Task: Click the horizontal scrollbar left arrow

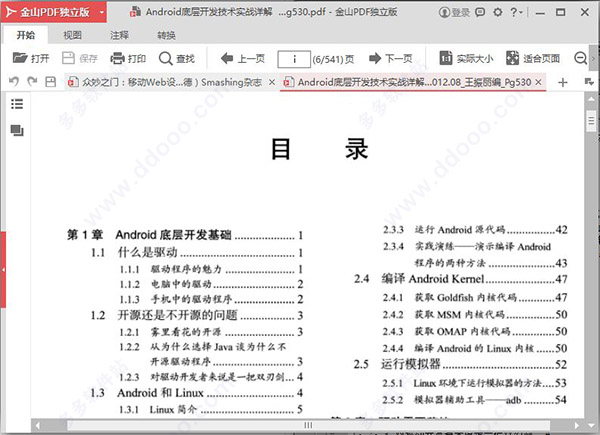Action: point(38,425)
